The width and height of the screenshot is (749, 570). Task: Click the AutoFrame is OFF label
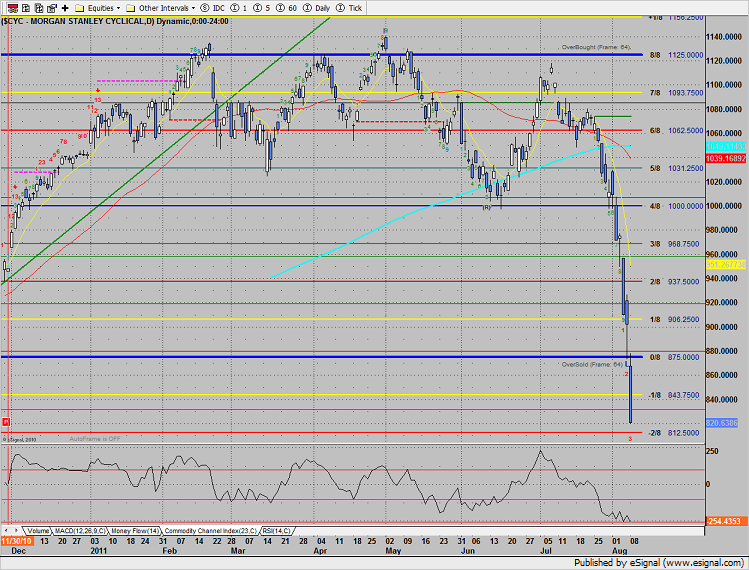point(95,439)
